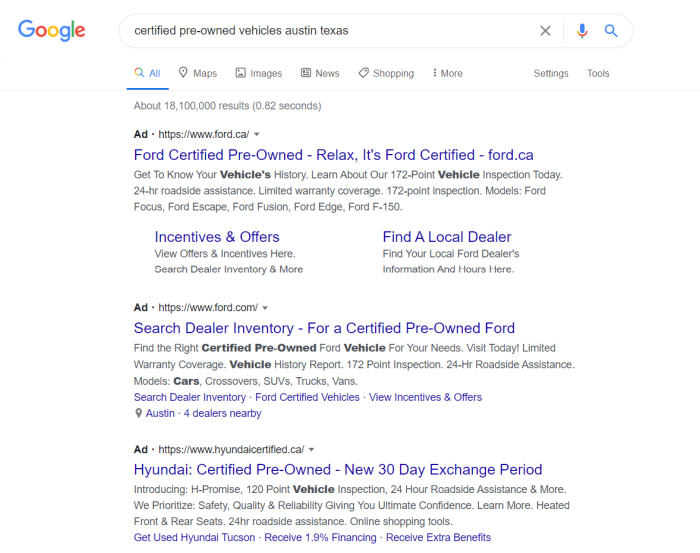Click View Incentives & Offers sitelink
The image size is (700, 553).
425,397
